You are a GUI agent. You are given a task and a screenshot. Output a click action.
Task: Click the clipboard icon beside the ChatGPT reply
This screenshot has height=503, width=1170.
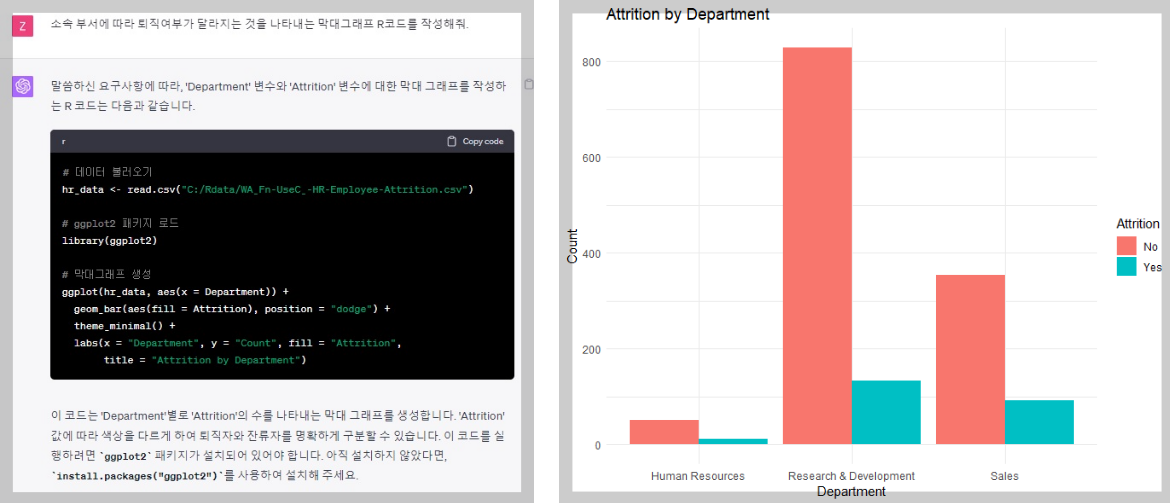pos(529,84)
